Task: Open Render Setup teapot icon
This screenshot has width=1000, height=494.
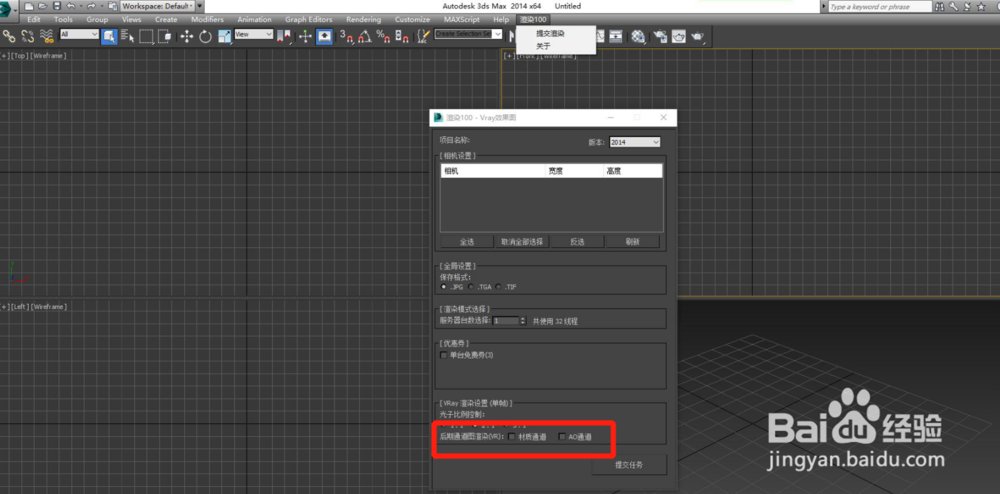Action: [x=660, y=36]
